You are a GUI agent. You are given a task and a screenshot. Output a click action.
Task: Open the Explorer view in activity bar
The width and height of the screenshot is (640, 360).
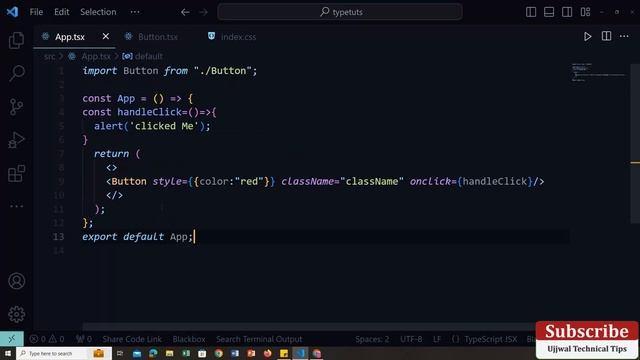click(16, 40)
